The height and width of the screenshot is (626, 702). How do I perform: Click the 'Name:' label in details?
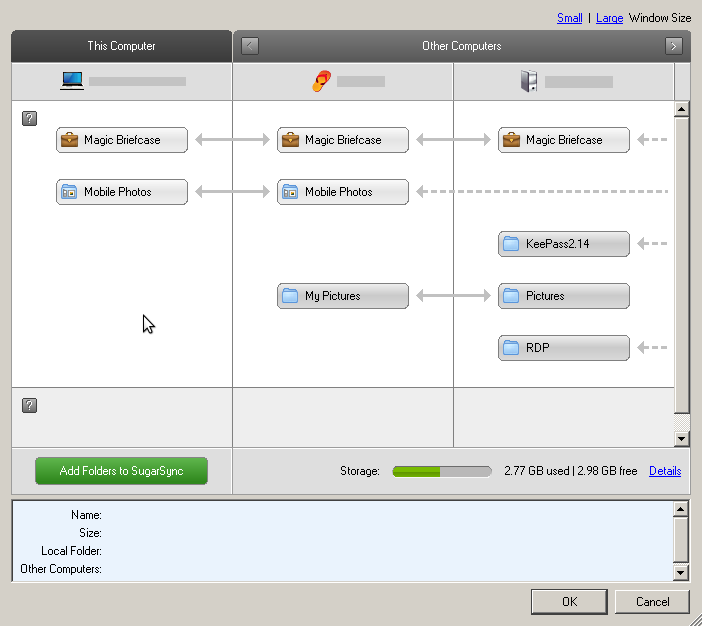(x=86, y=515)
